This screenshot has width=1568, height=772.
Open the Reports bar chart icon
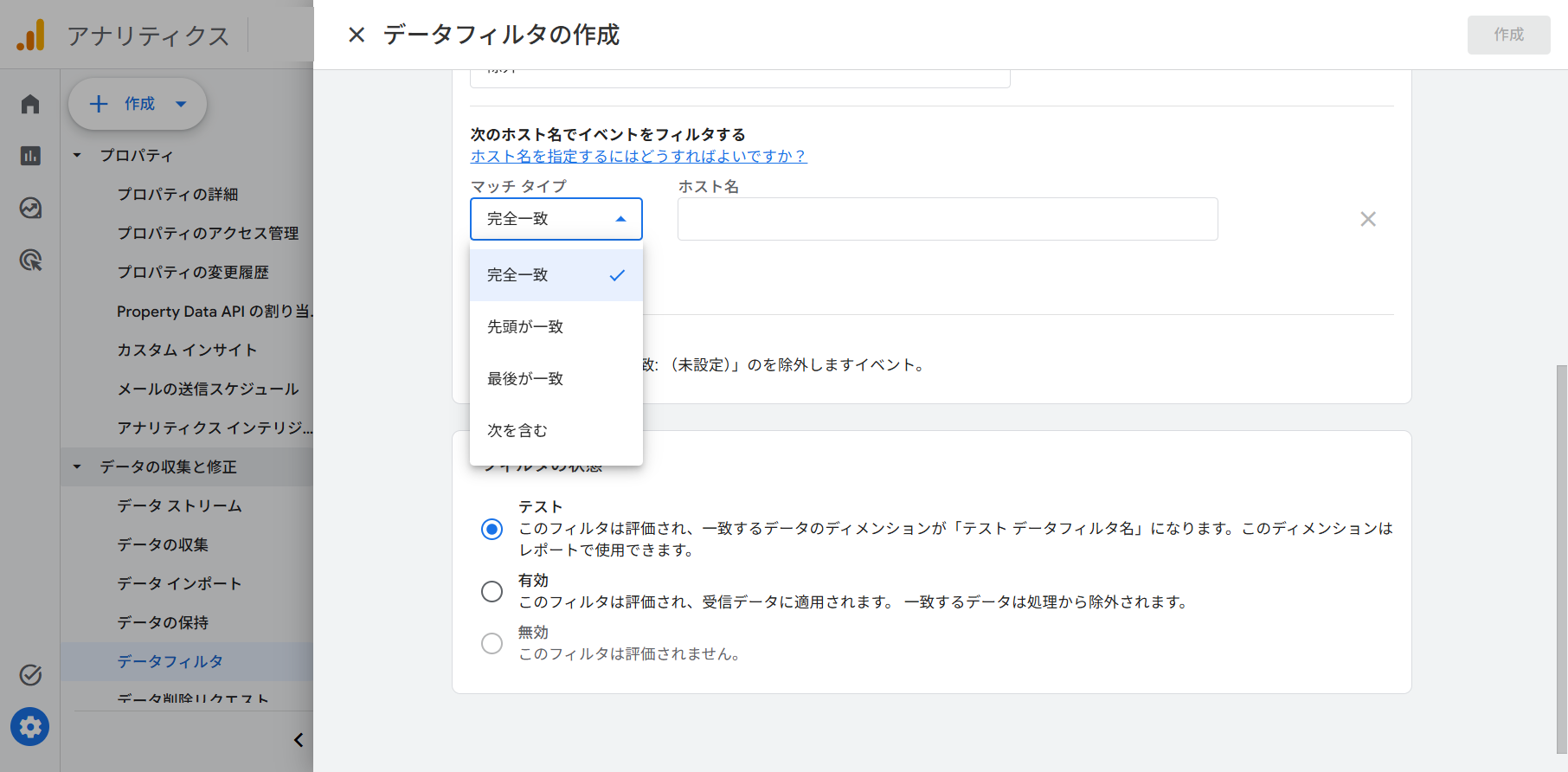click(x=30, y=156)
